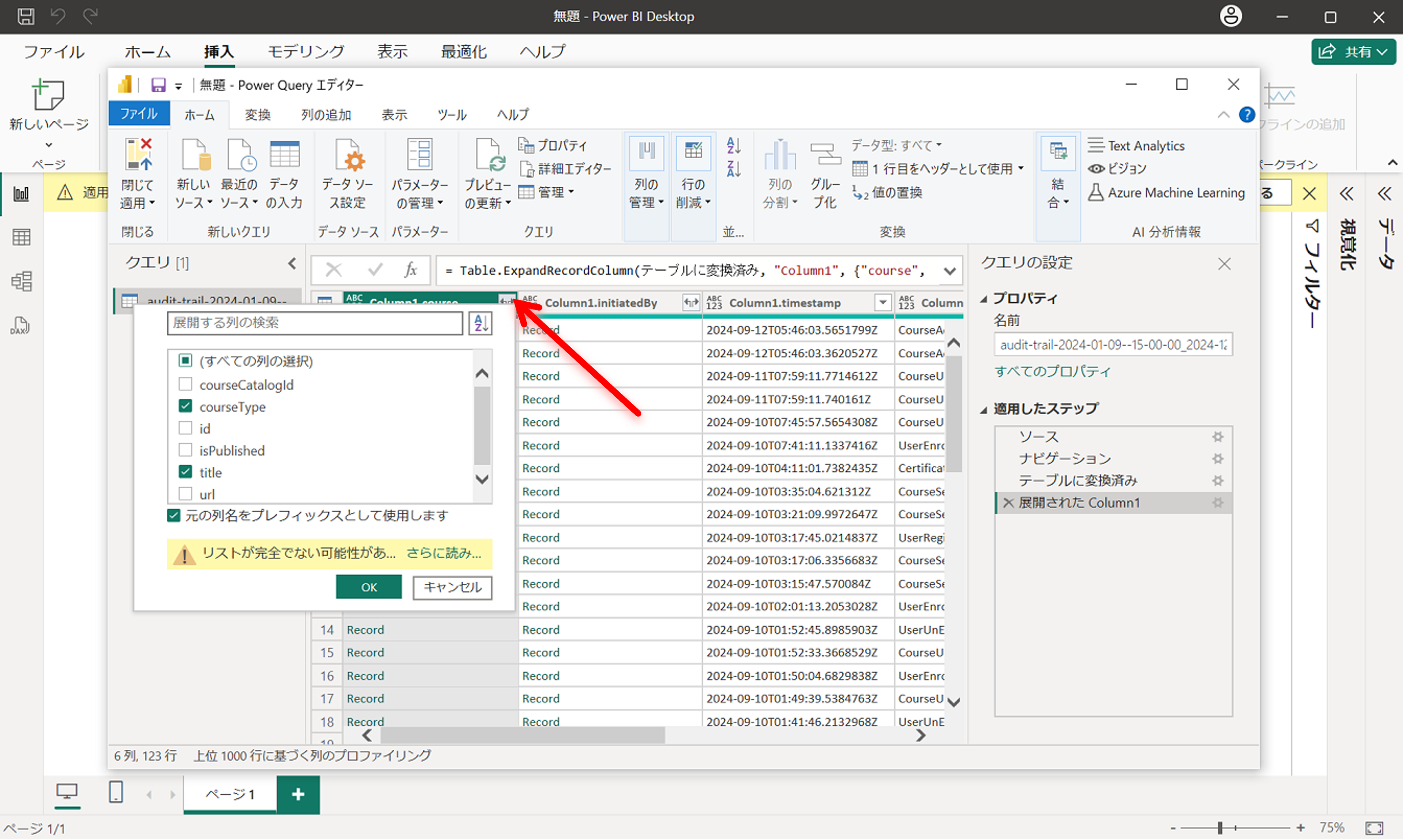
Task: Switch to Table view in Power BI sidebar
Action: click(x=21, y=237)
